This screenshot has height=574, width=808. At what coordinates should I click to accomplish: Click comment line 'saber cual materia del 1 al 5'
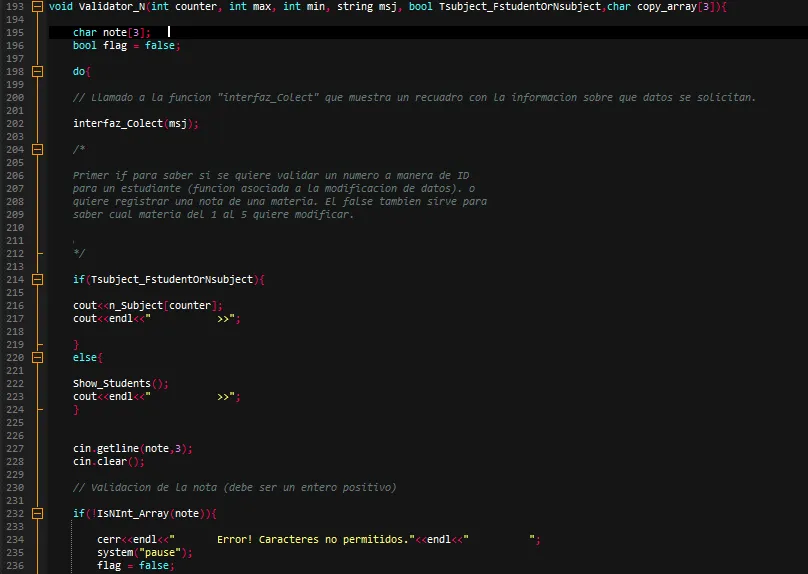click(x=213, y=214)
